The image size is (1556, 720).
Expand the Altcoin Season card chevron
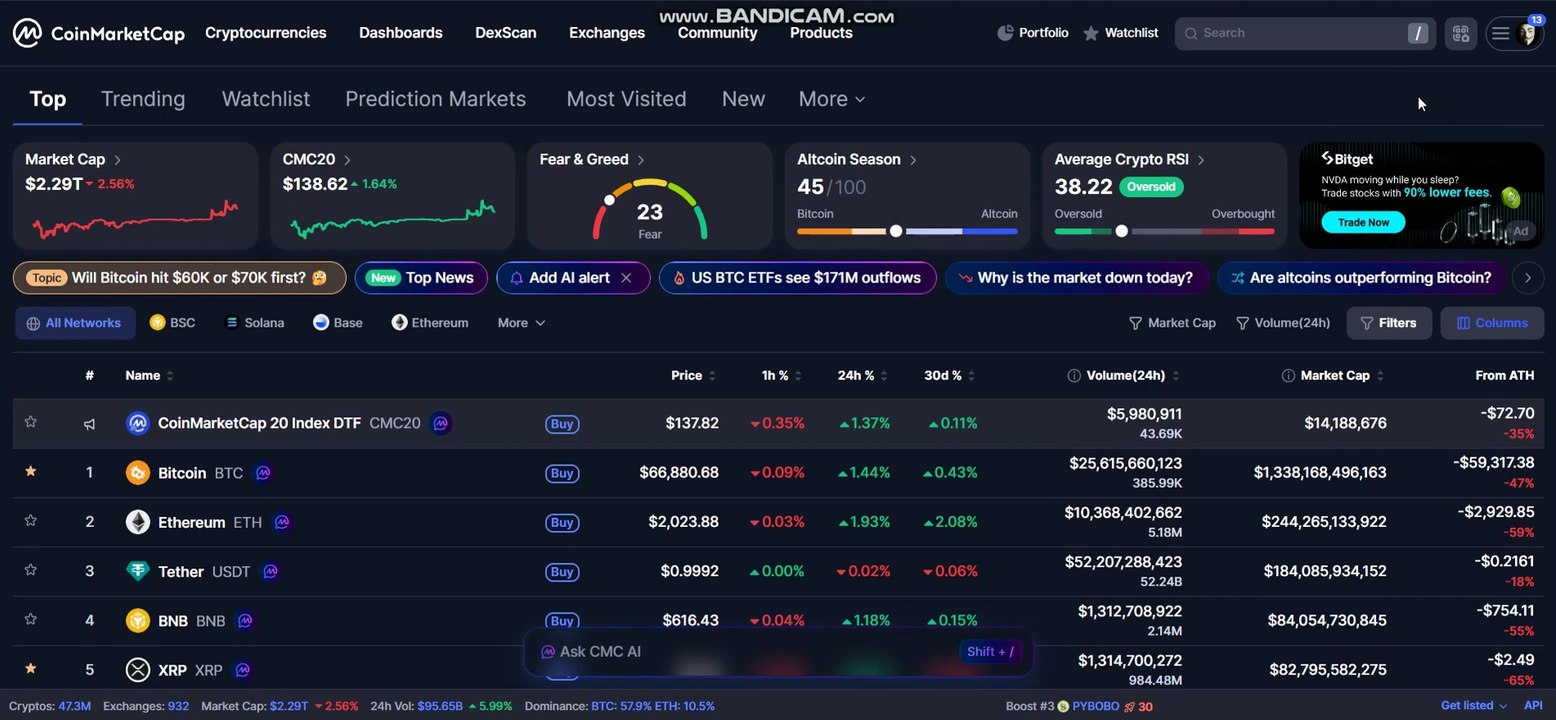913,160
